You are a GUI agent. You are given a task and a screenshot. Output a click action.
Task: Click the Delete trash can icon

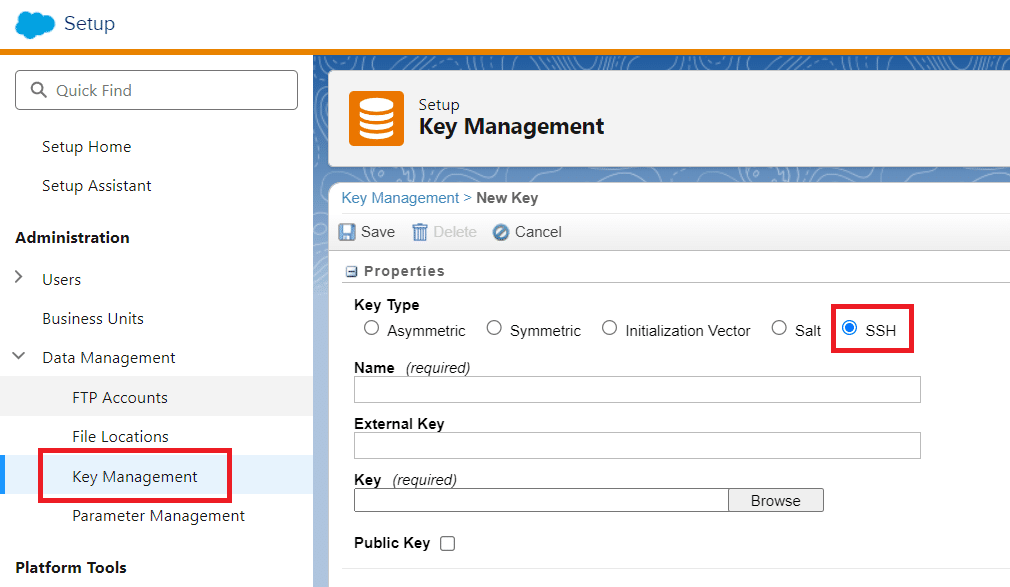point(420,232)
